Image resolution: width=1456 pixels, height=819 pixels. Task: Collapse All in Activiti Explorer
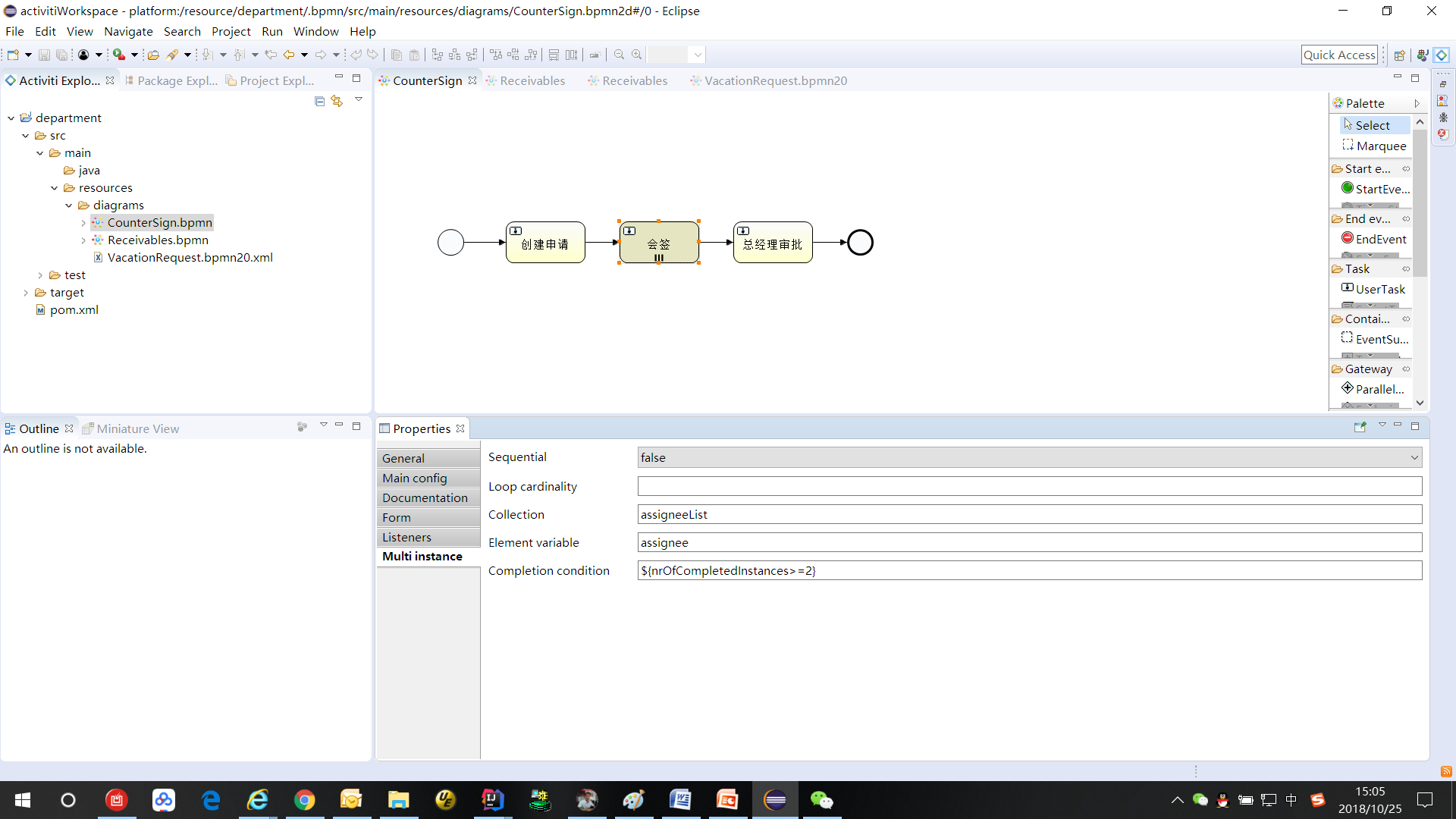coord(319,101)
